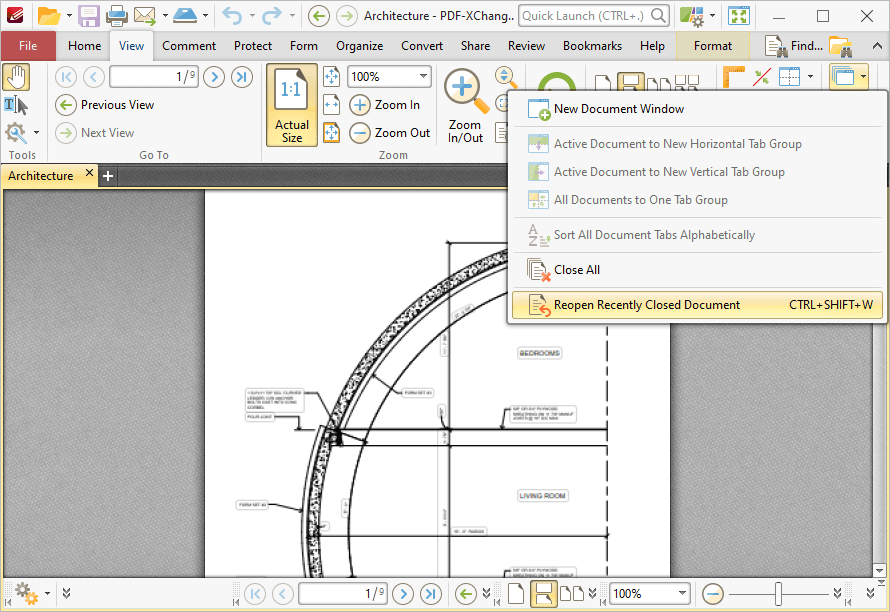Click the Previous View button

coord(105,105)
